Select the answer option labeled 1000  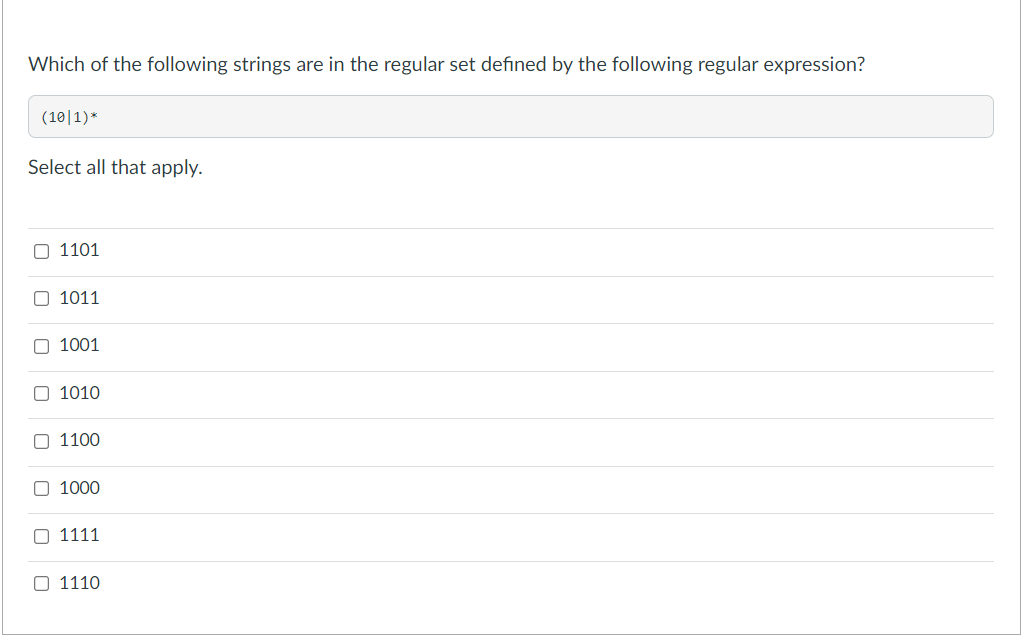click(x=79, y=488)
